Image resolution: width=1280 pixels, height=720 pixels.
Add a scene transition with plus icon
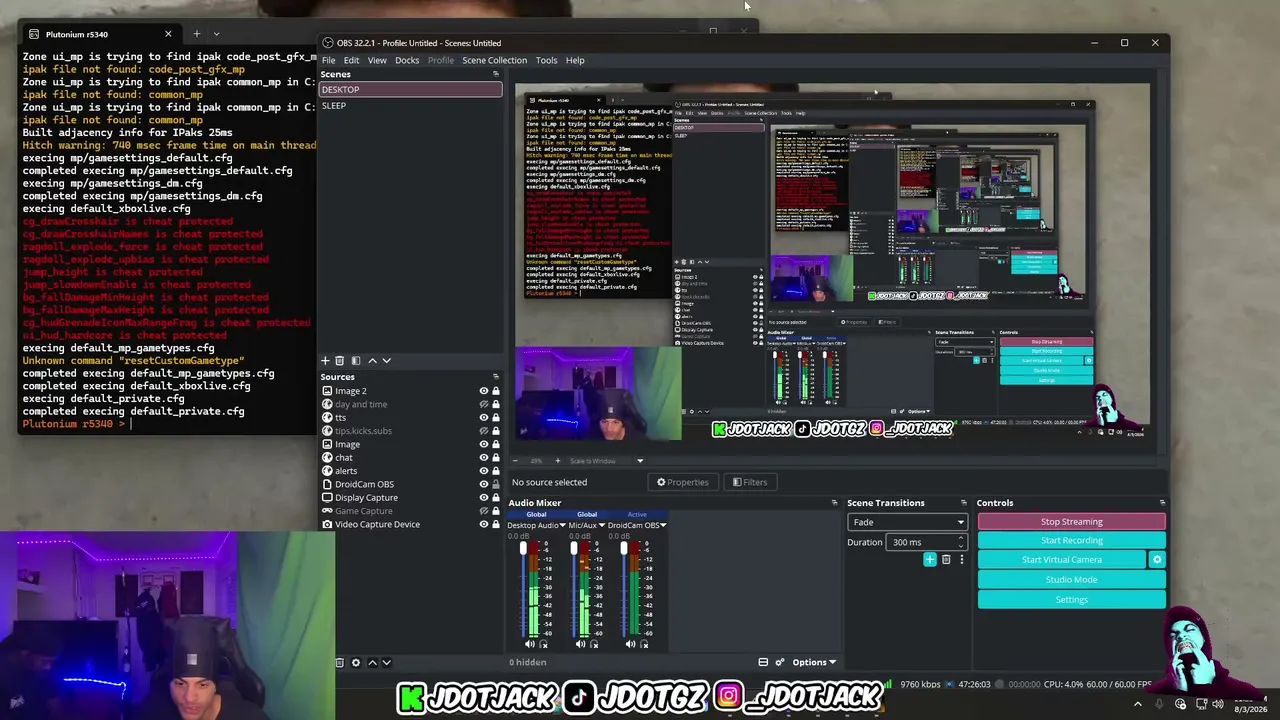(930, 559)
